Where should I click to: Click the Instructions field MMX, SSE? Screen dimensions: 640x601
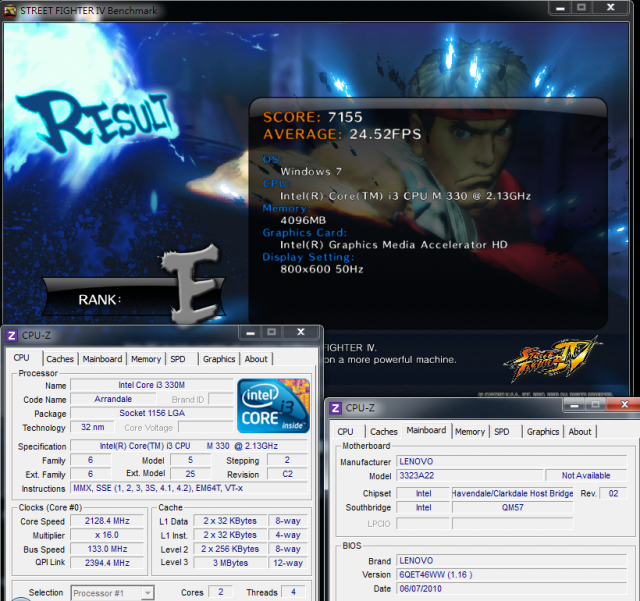pos(189,488)
